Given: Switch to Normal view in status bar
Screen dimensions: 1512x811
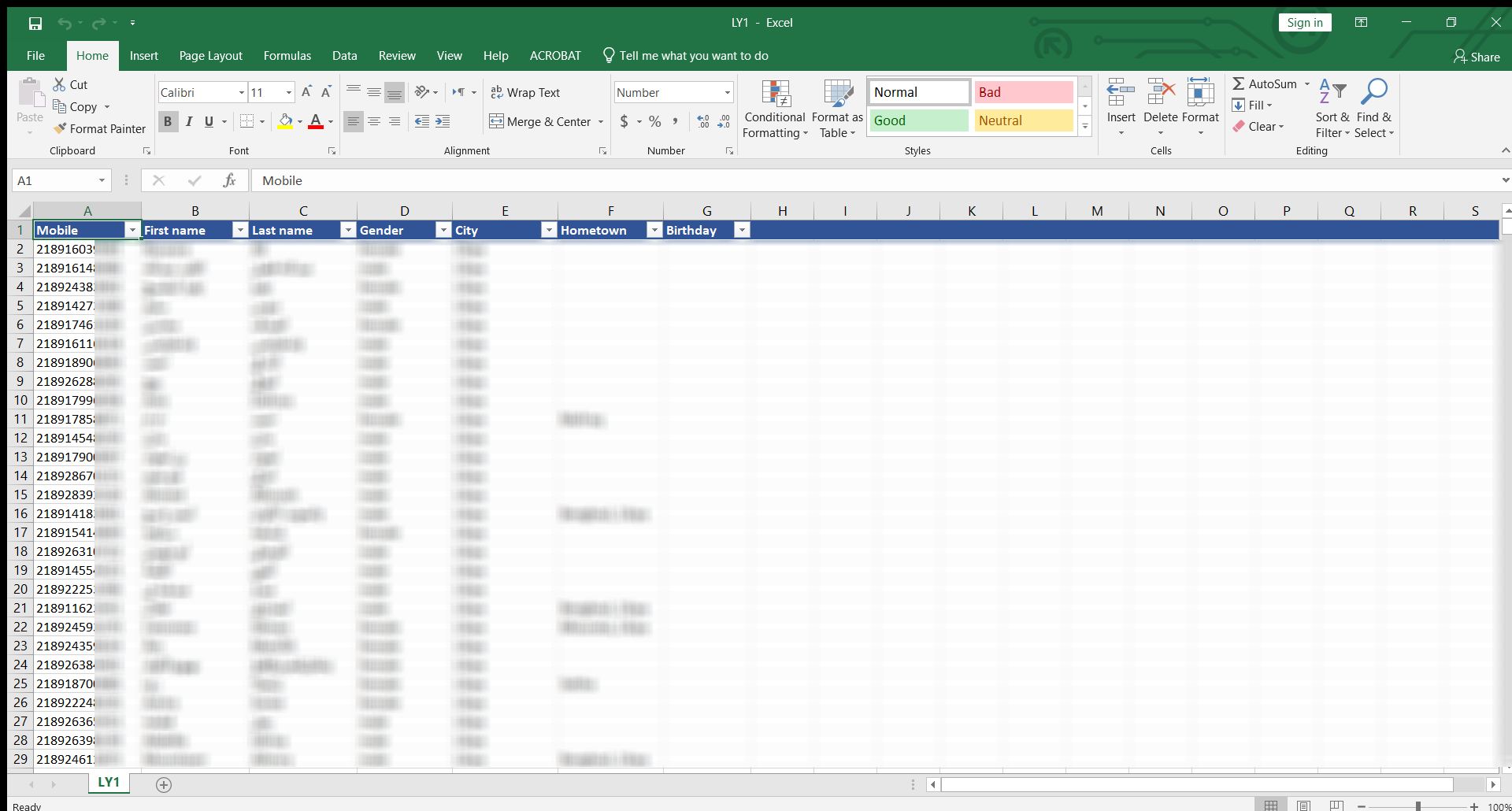Looking at the screenshot, I should pos(1270,805).
